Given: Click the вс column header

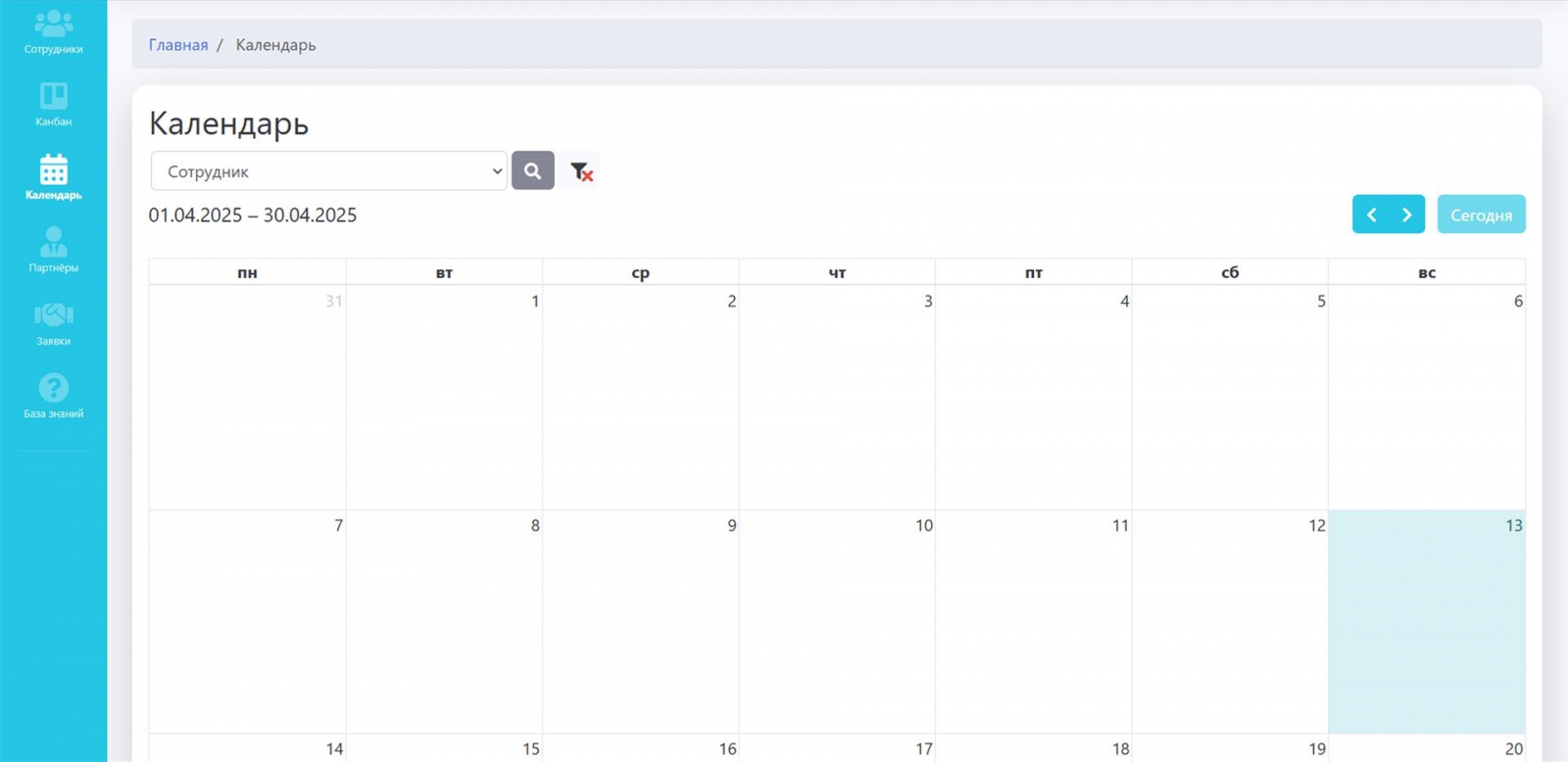Looking at the screenshot, I should [1427, 272].
